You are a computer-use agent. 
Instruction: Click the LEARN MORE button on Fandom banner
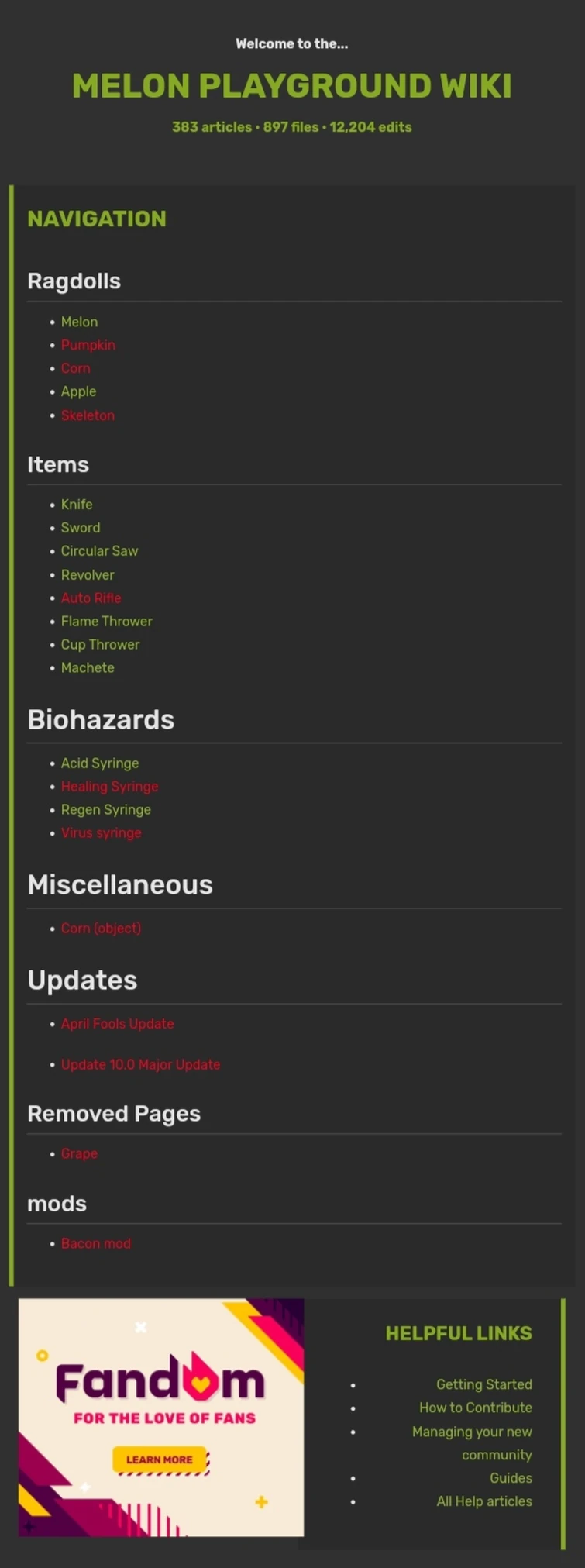(x=160, y=1459)
